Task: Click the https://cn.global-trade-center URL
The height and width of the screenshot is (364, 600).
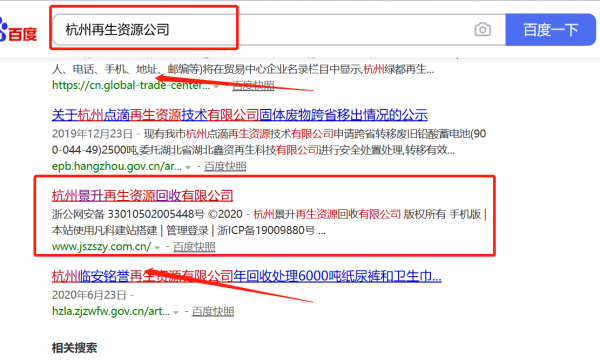Action: pos(131,85)
